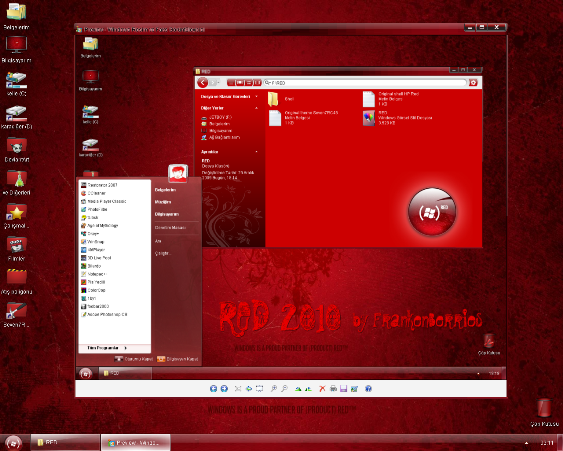Image resolution: width=563 pixels, height=451 pixels.
Task: Fit image to window with Best Fit
Action: coord(238,389)
